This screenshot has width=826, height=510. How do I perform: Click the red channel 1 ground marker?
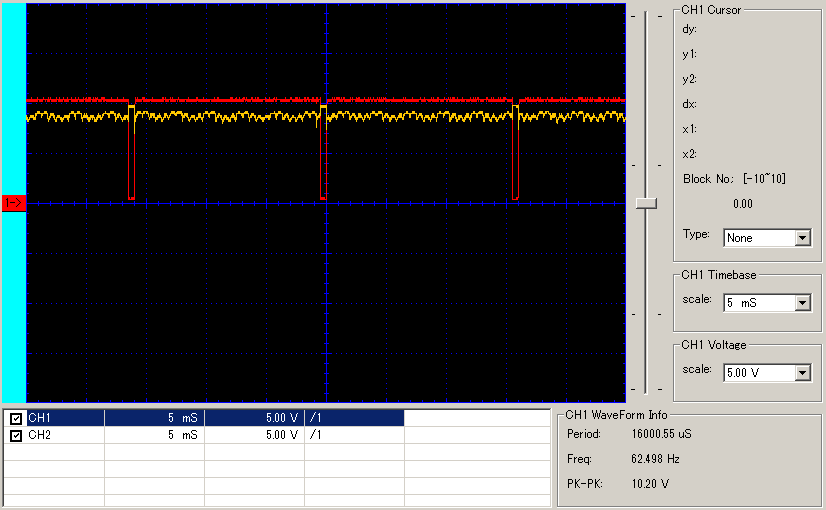pos(14,203)
